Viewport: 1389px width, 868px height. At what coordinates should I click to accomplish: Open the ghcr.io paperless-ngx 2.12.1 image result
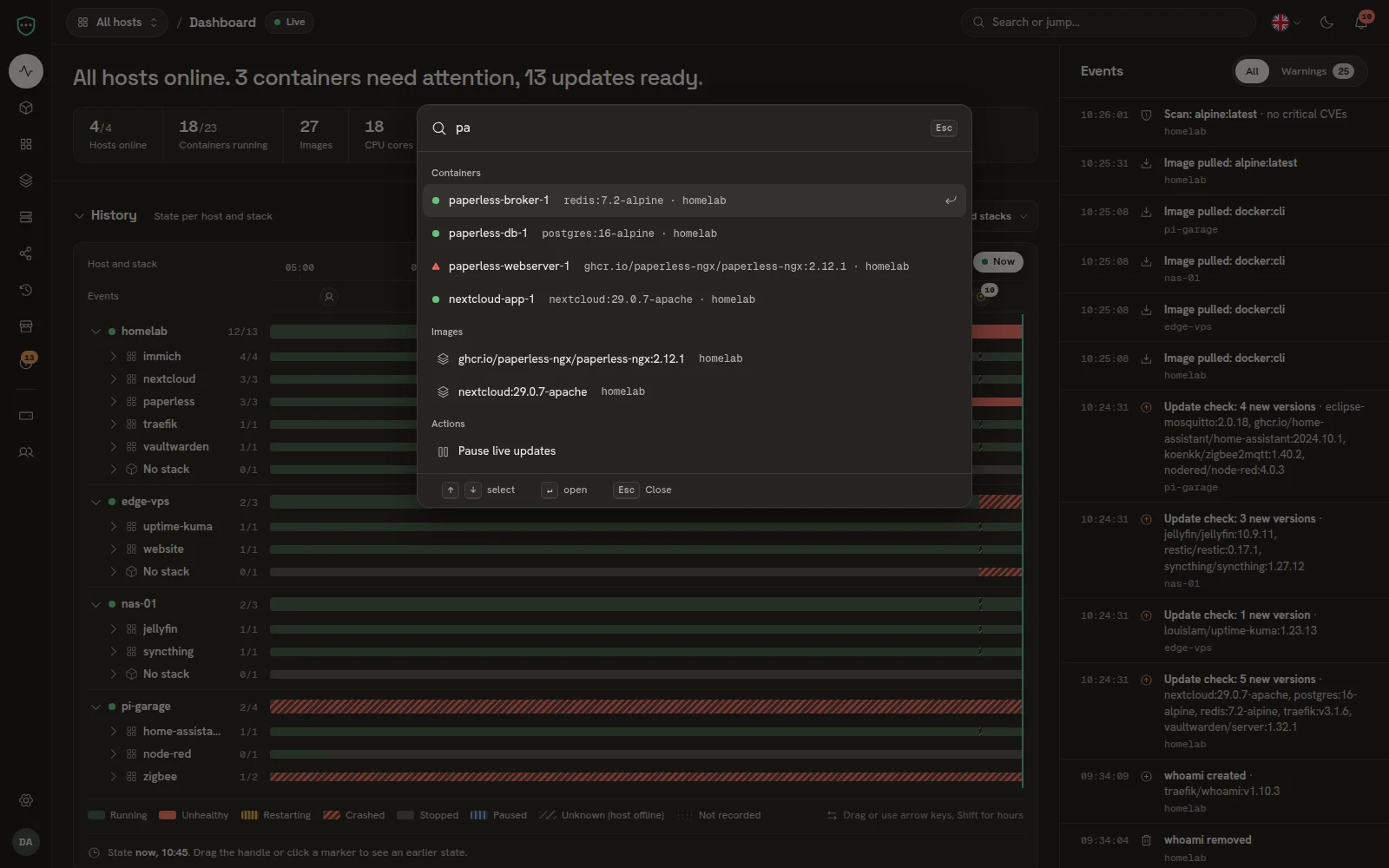click(x=694, y=358)
